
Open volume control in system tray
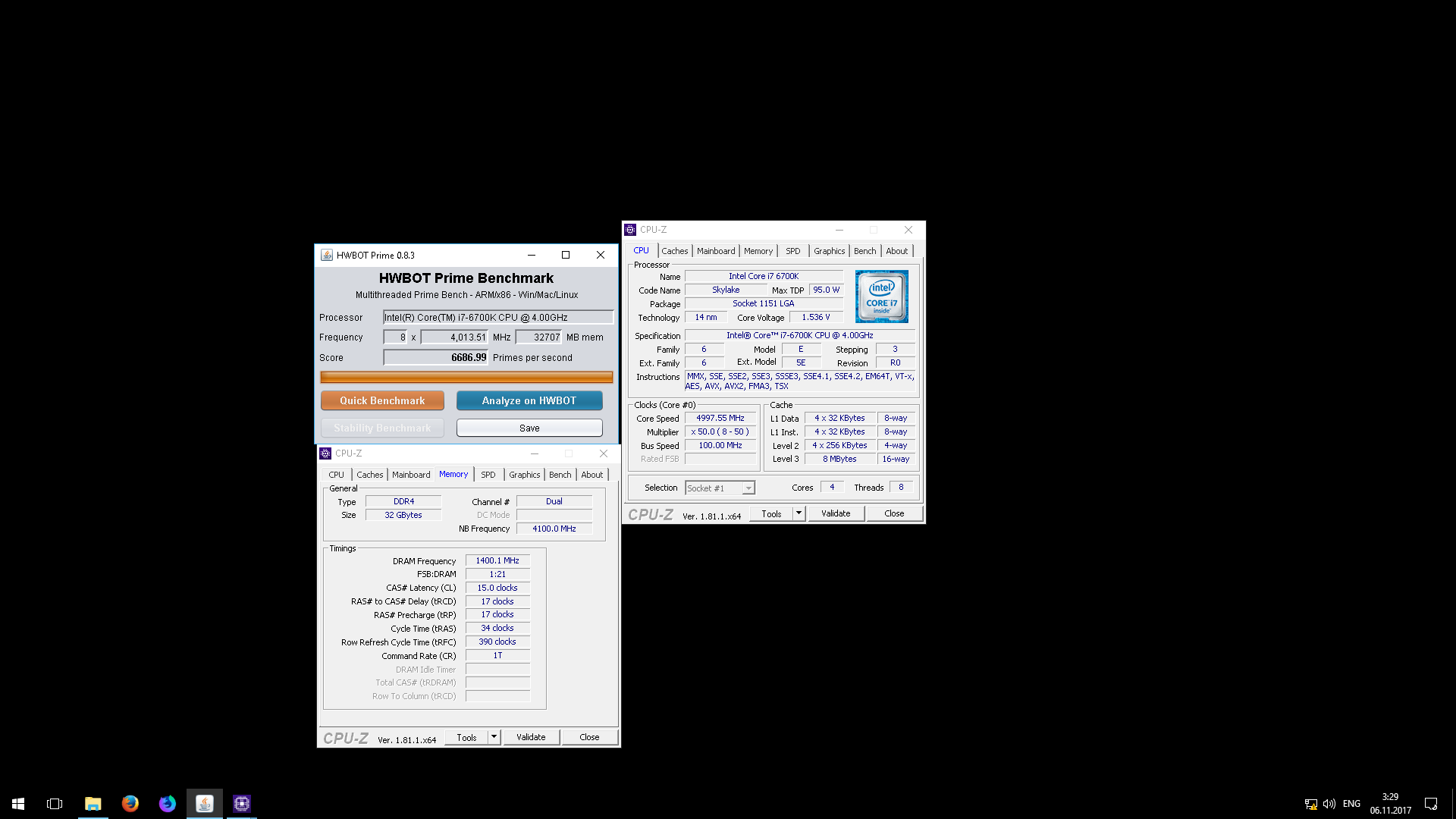pyautogui.click(x=1329, y=804)
